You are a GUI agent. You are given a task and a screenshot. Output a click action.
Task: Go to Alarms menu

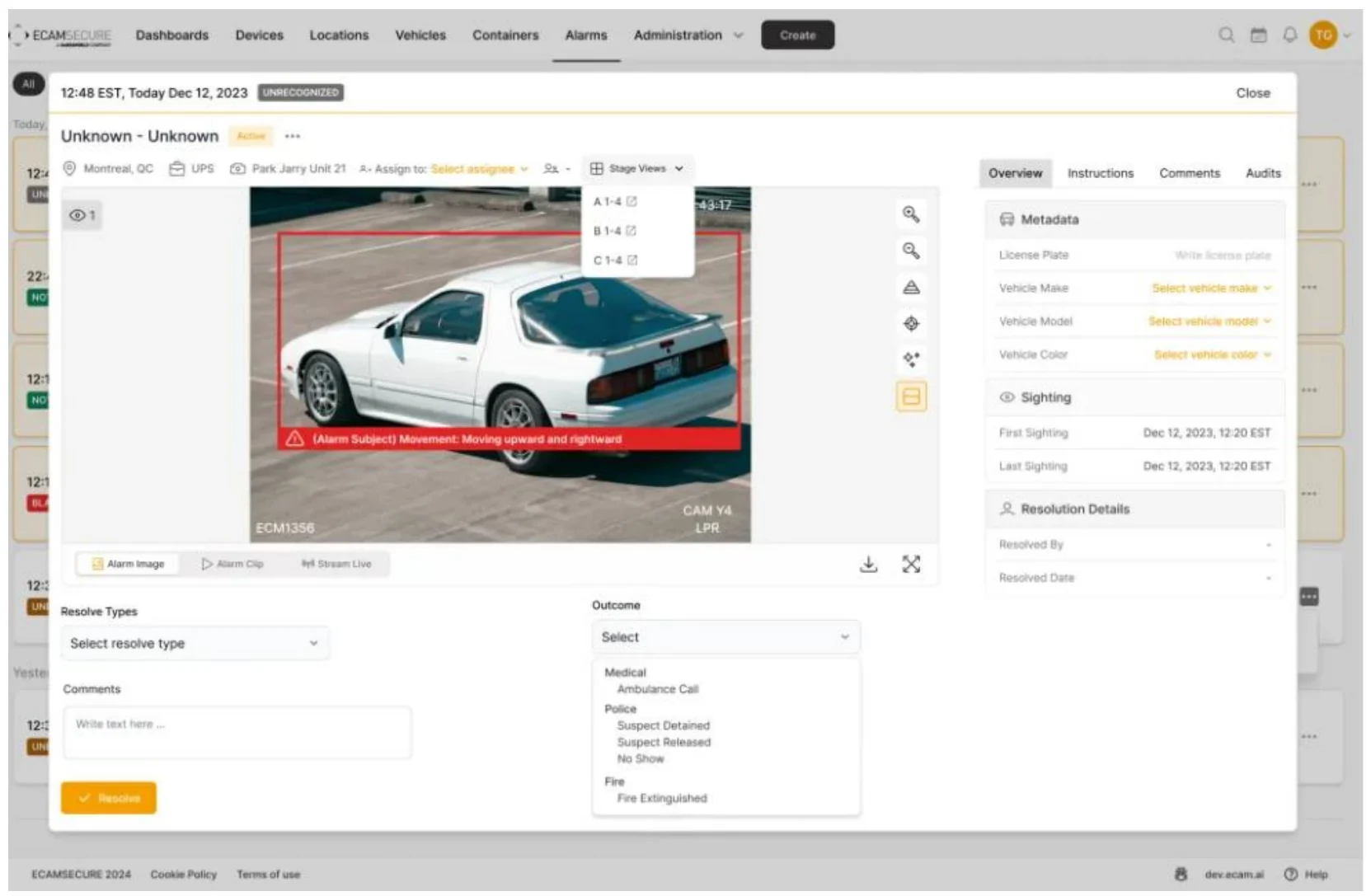(x=585, y=35)
